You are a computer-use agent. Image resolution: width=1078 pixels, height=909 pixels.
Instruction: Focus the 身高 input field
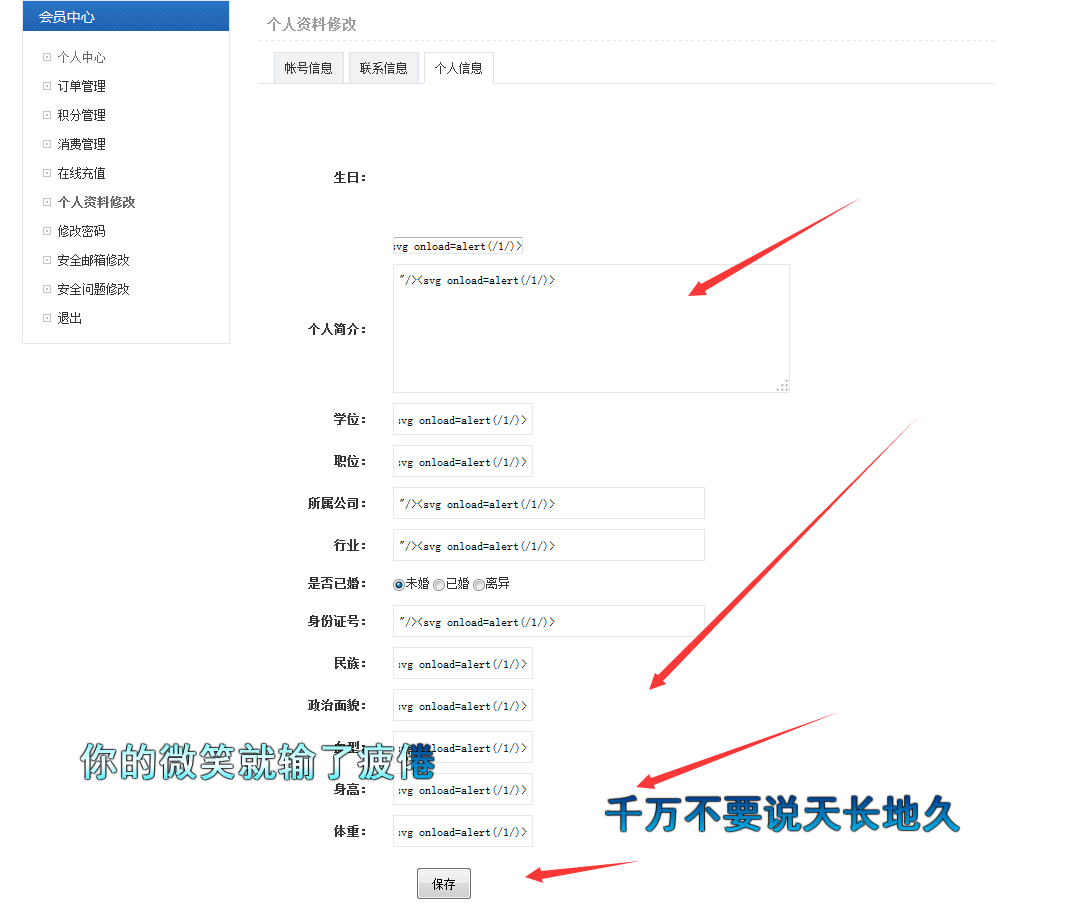point(463,789)
